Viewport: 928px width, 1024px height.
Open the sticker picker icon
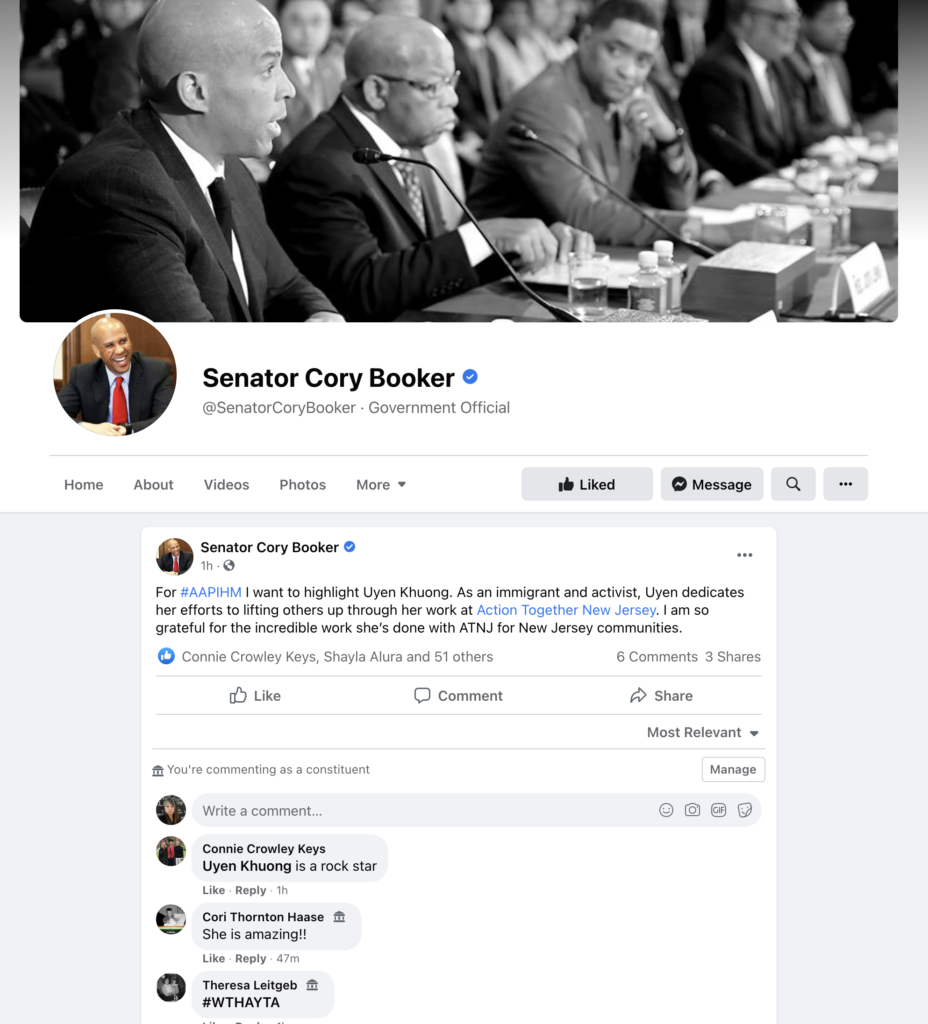pos(744,810)
